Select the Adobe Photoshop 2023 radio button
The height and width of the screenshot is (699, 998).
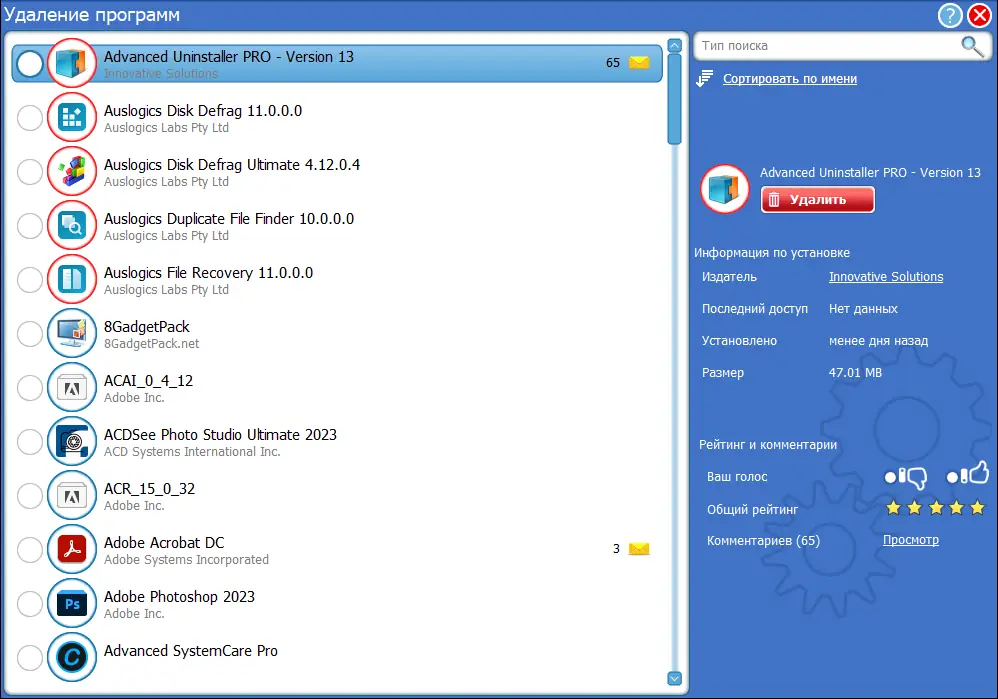click(30, 604)
